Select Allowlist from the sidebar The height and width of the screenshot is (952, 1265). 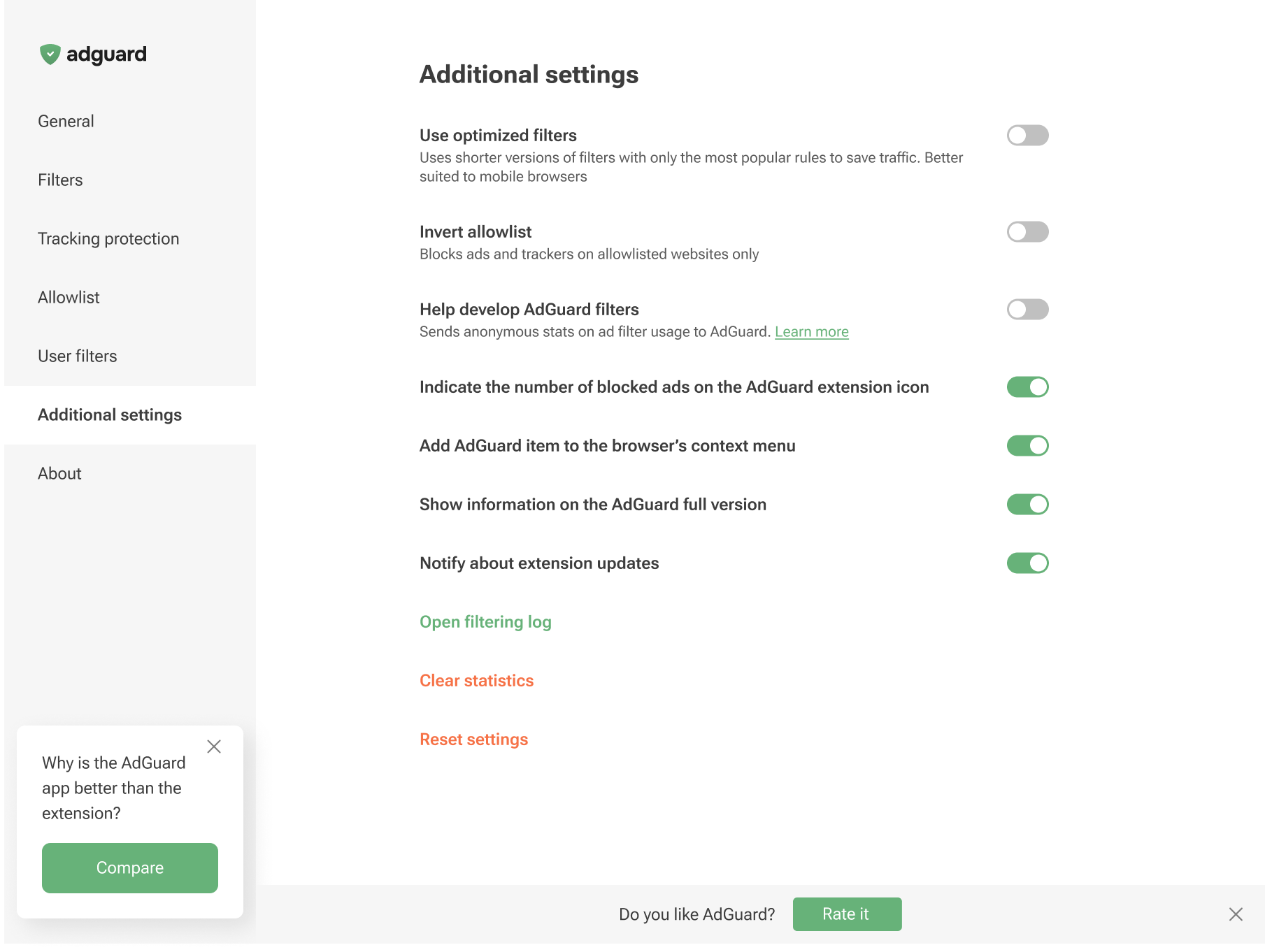coord(130,298)
